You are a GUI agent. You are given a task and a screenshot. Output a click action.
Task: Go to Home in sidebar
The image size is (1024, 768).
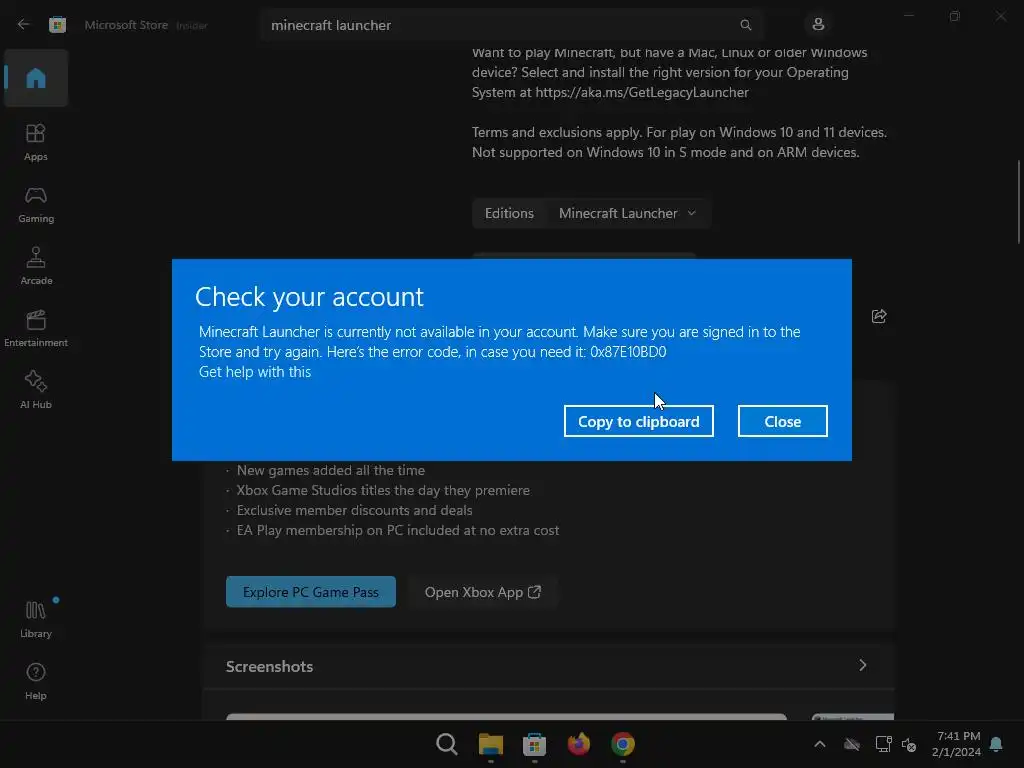(36, 78)
